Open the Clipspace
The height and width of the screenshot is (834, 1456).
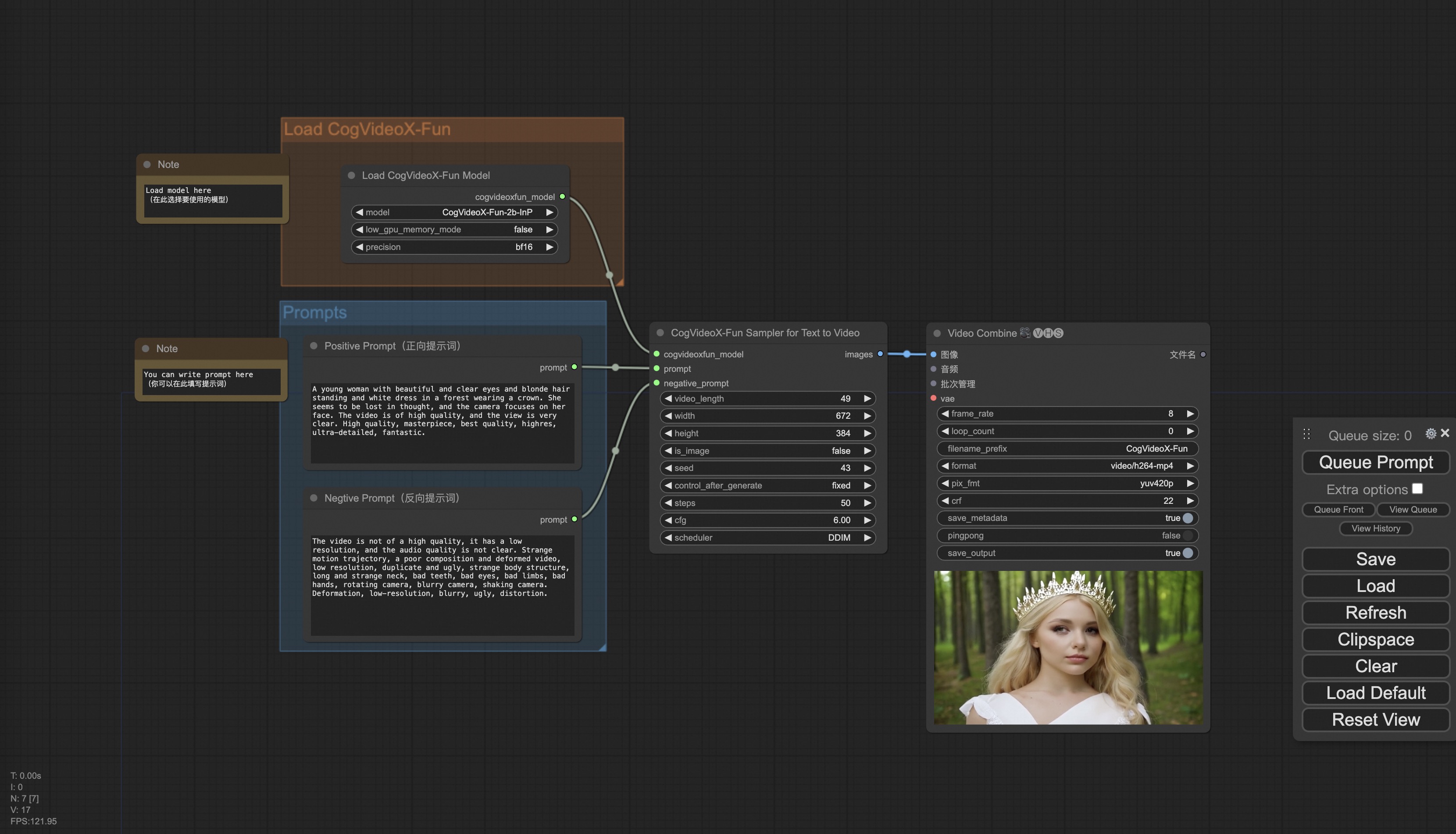pos(1375,639)
